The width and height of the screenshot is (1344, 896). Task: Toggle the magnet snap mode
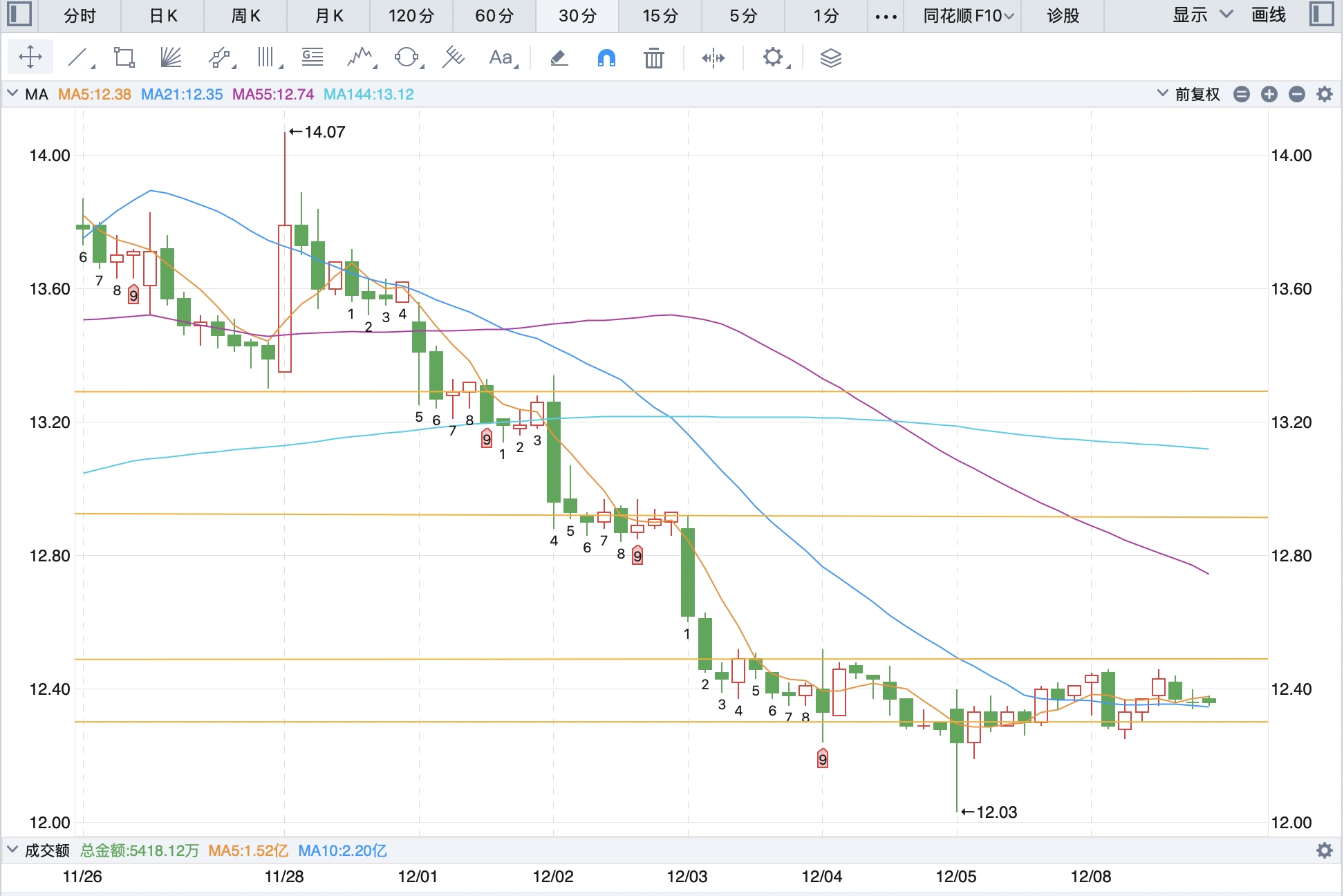606,58
